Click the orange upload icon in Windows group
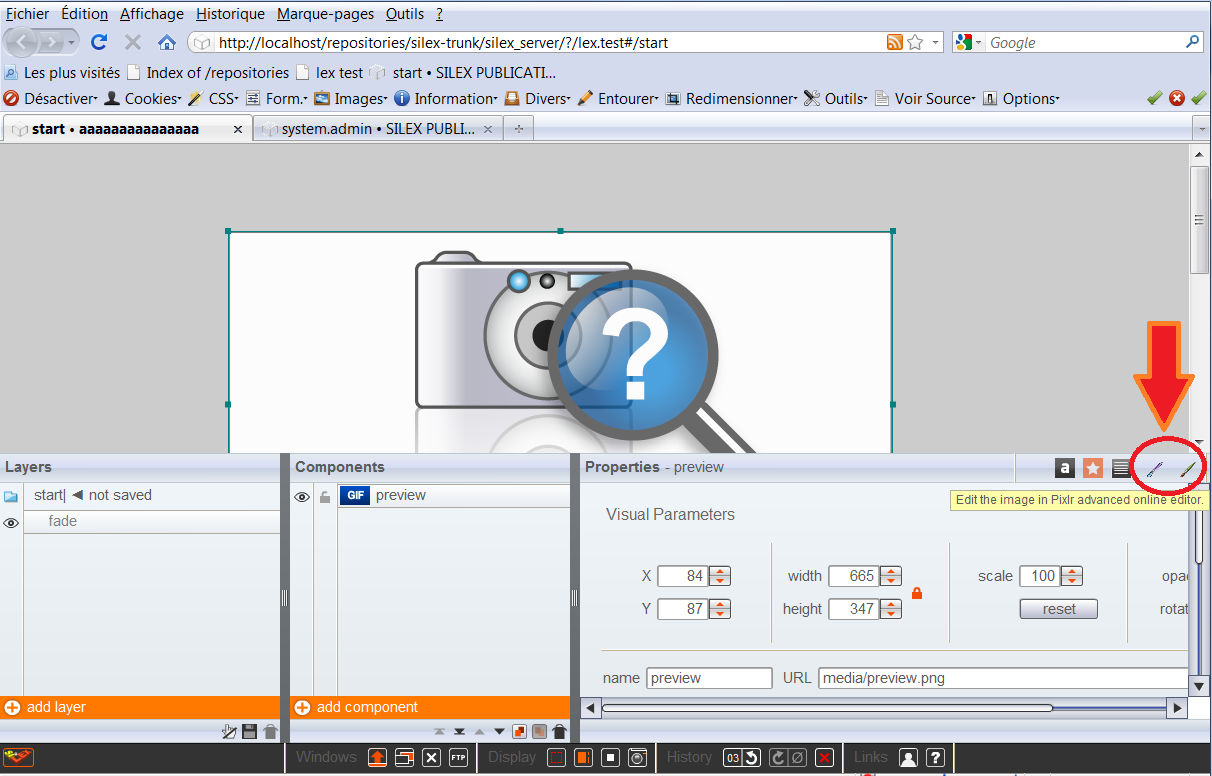This screenshot has height=776, width=1212. (x=377, y=757)
